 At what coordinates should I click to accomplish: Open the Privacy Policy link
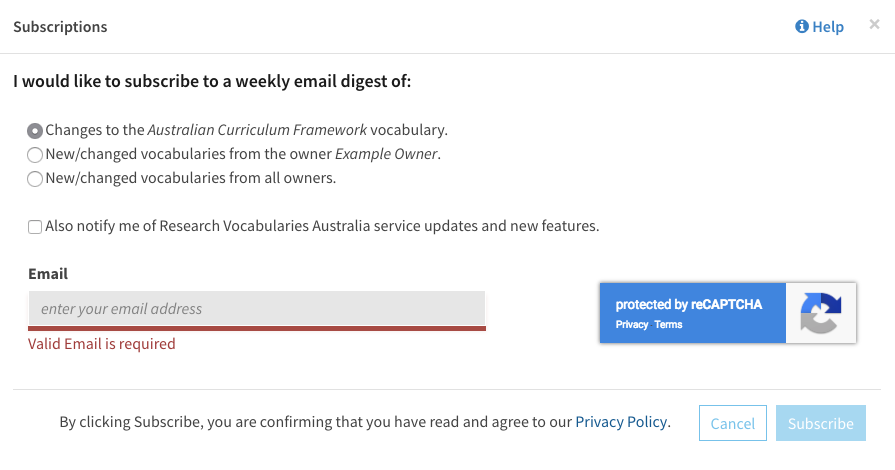(621, 422)
